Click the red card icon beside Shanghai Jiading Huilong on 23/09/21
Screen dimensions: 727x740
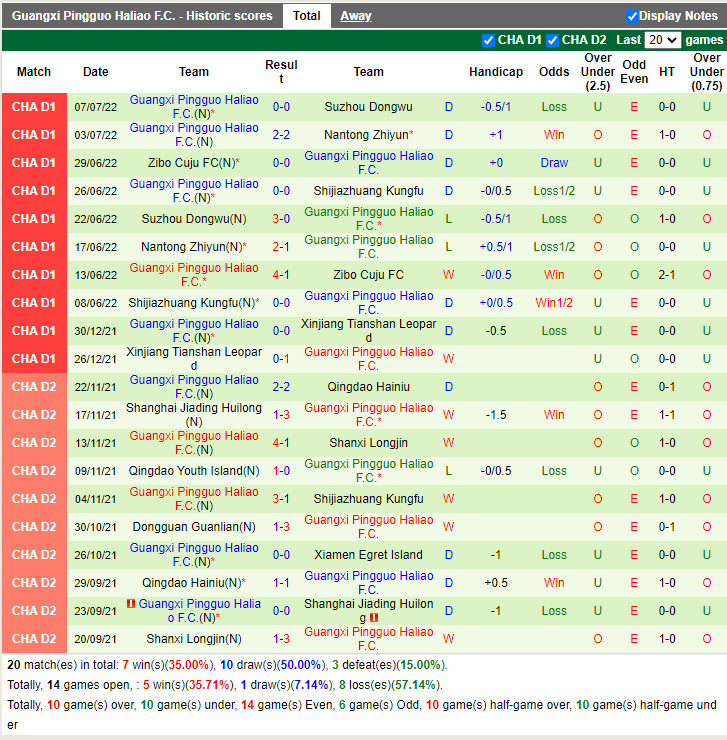[x=374, y=617]
